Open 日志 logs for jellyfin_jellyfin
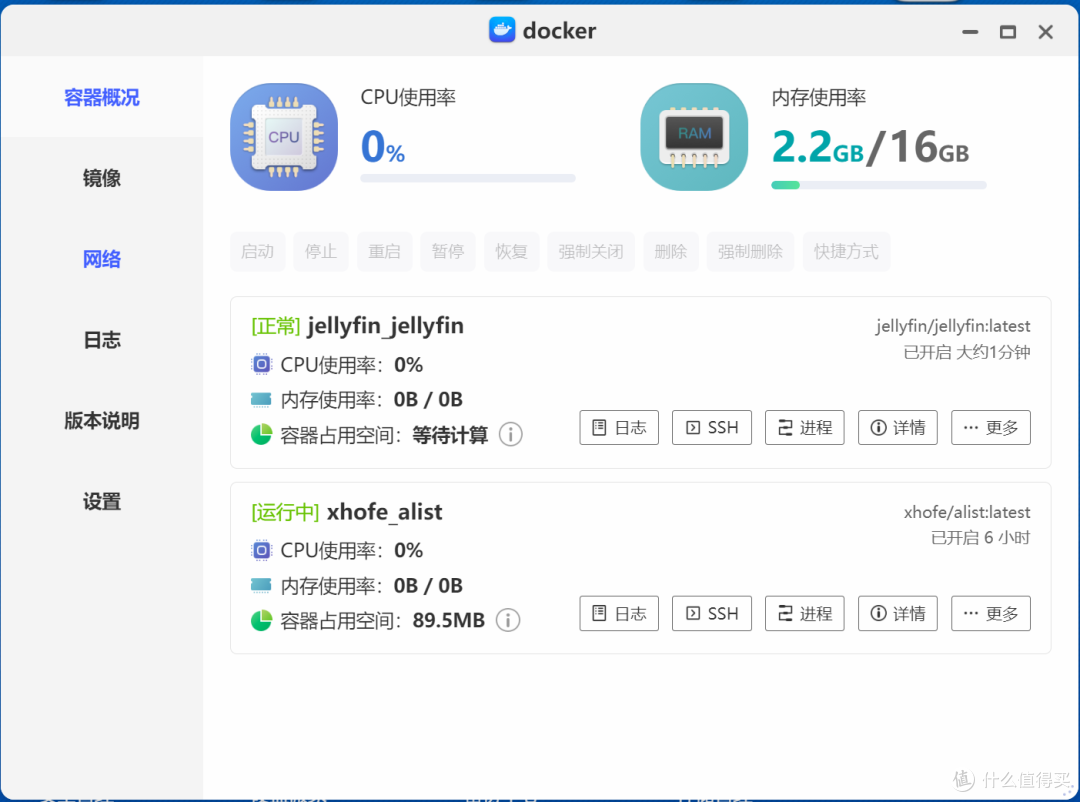 click(x=619, y=428)
